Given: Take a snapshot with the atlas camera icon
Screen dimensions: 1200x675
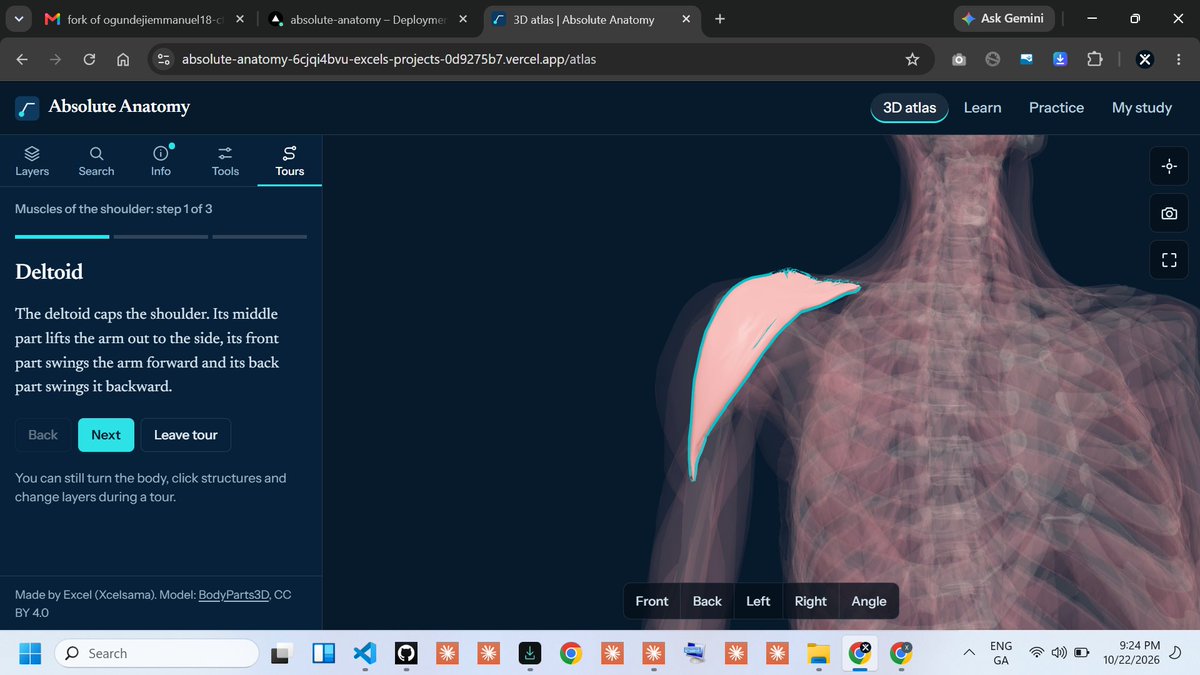Looking at the screenshot, I should [x=1169, y=213].
